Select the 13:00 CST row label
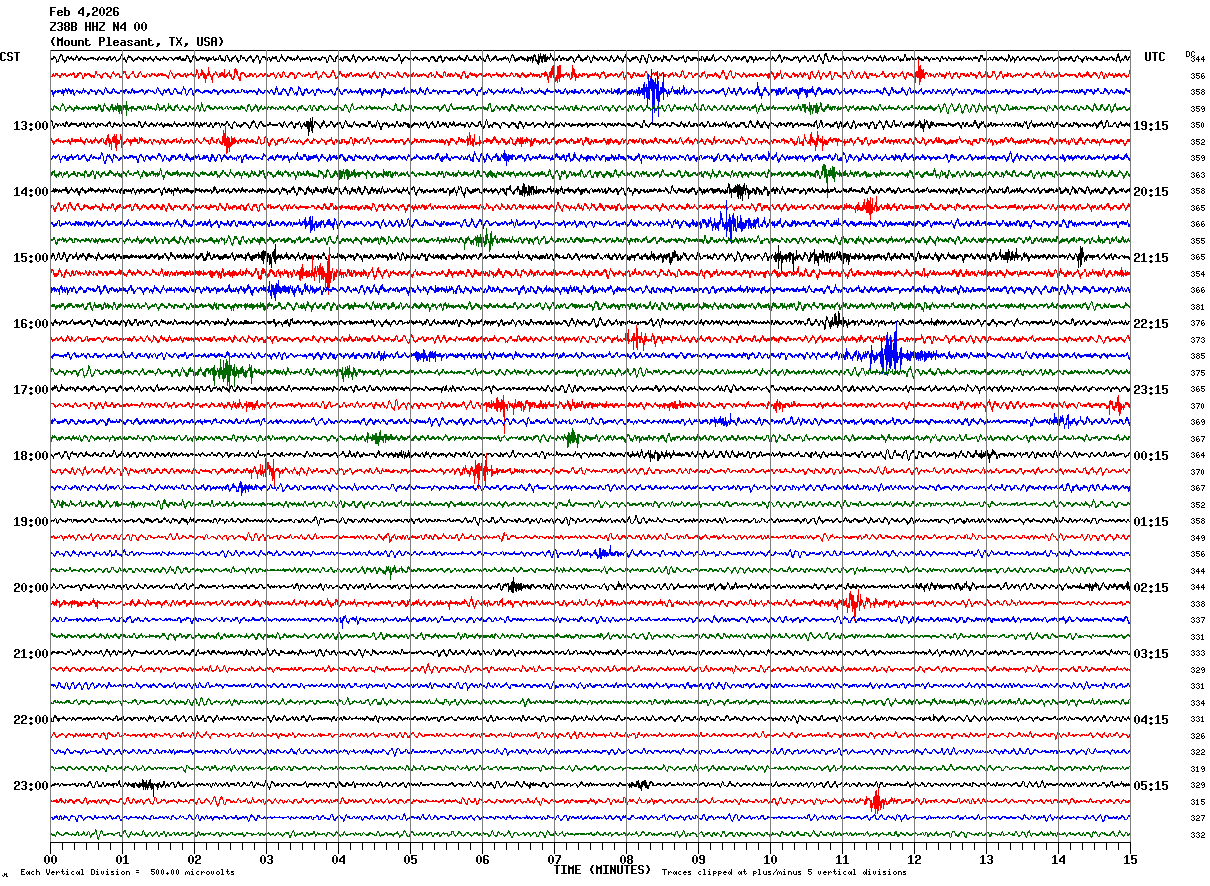Viewport: 1210px width, 886px height. [30, 126]
